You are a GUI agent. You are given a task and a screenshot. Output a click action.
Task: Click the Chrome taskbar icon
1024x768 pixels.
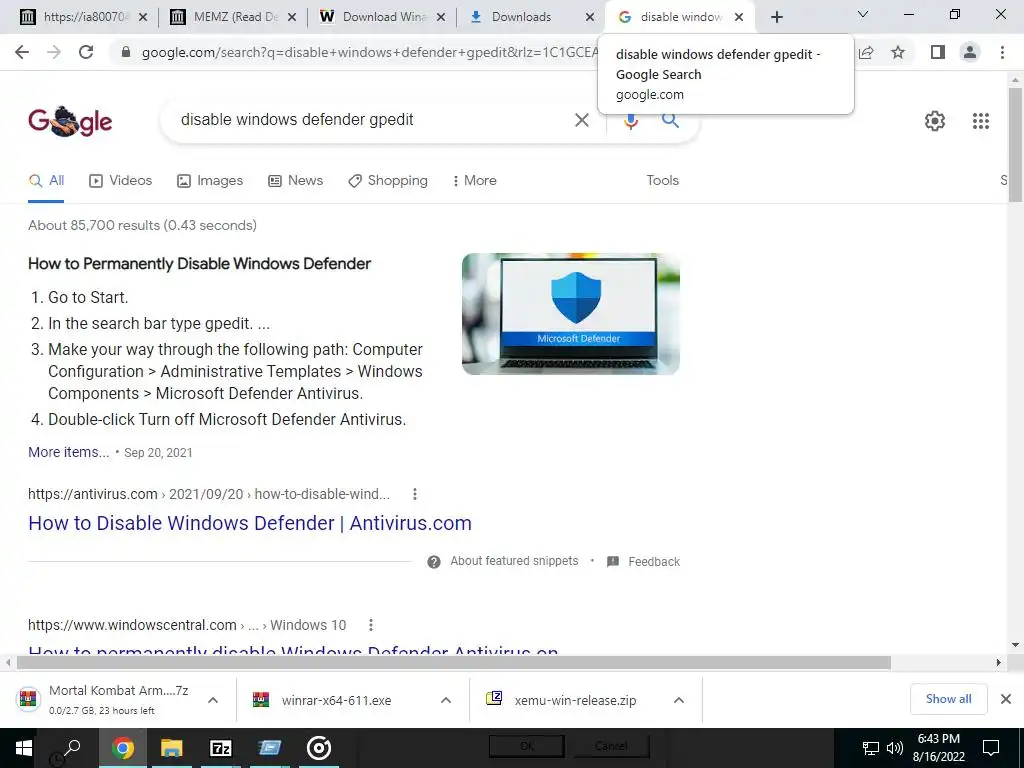(x=122, y=748)
